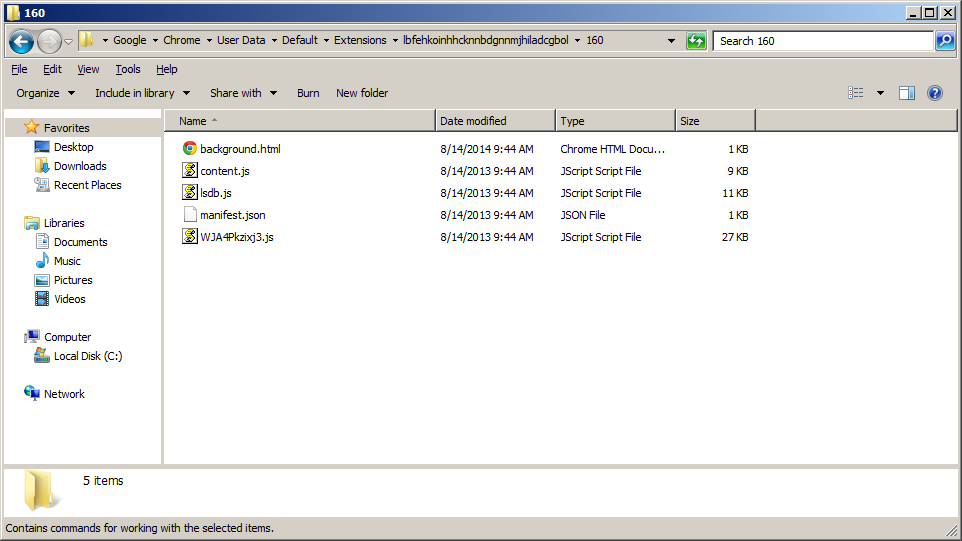Click the New folder button

click(362, 93)
